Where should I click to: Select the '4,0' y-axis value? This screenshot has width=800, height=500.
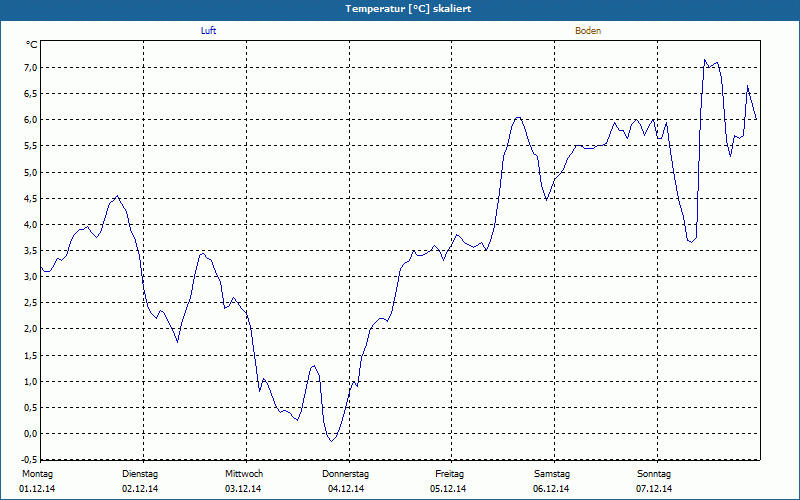point(31,224)
